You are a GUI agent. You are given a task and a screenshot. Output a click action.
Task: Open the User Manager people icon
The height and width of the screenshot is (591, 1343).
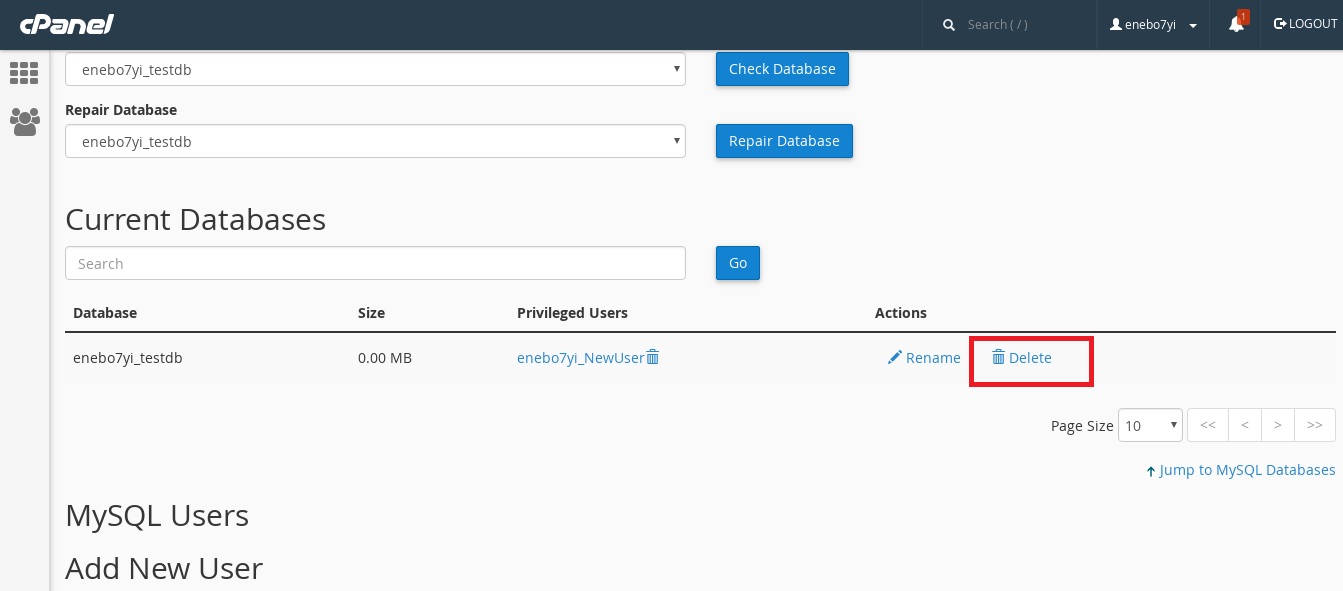[x=24, y=122]
